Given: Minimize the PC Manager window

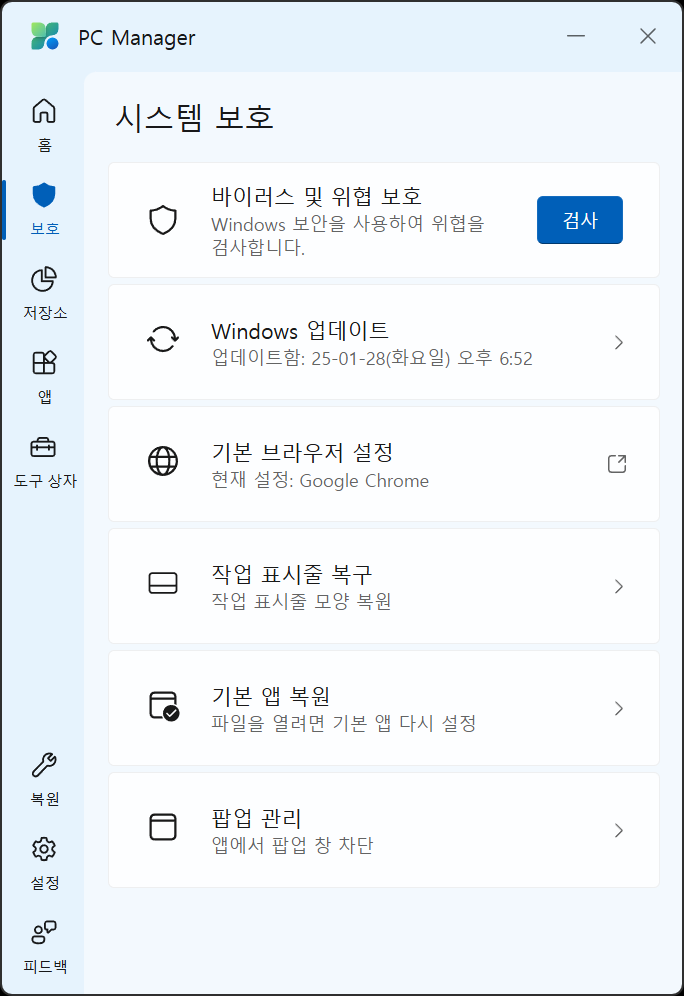Looking at the screenshot, I should coord(576,36).
